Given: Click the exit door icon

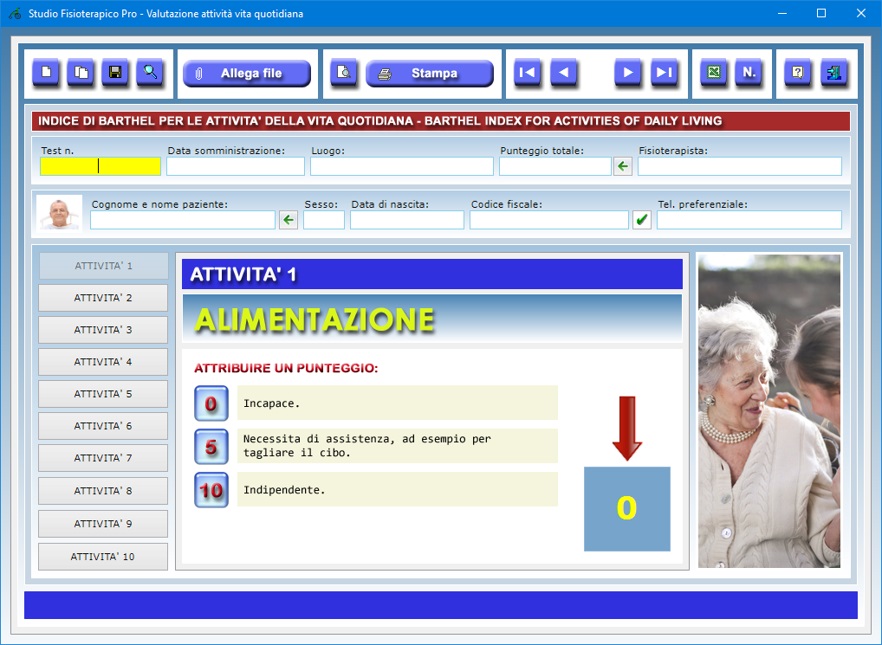Looking at the screenshot, I should tap(834, 73).
